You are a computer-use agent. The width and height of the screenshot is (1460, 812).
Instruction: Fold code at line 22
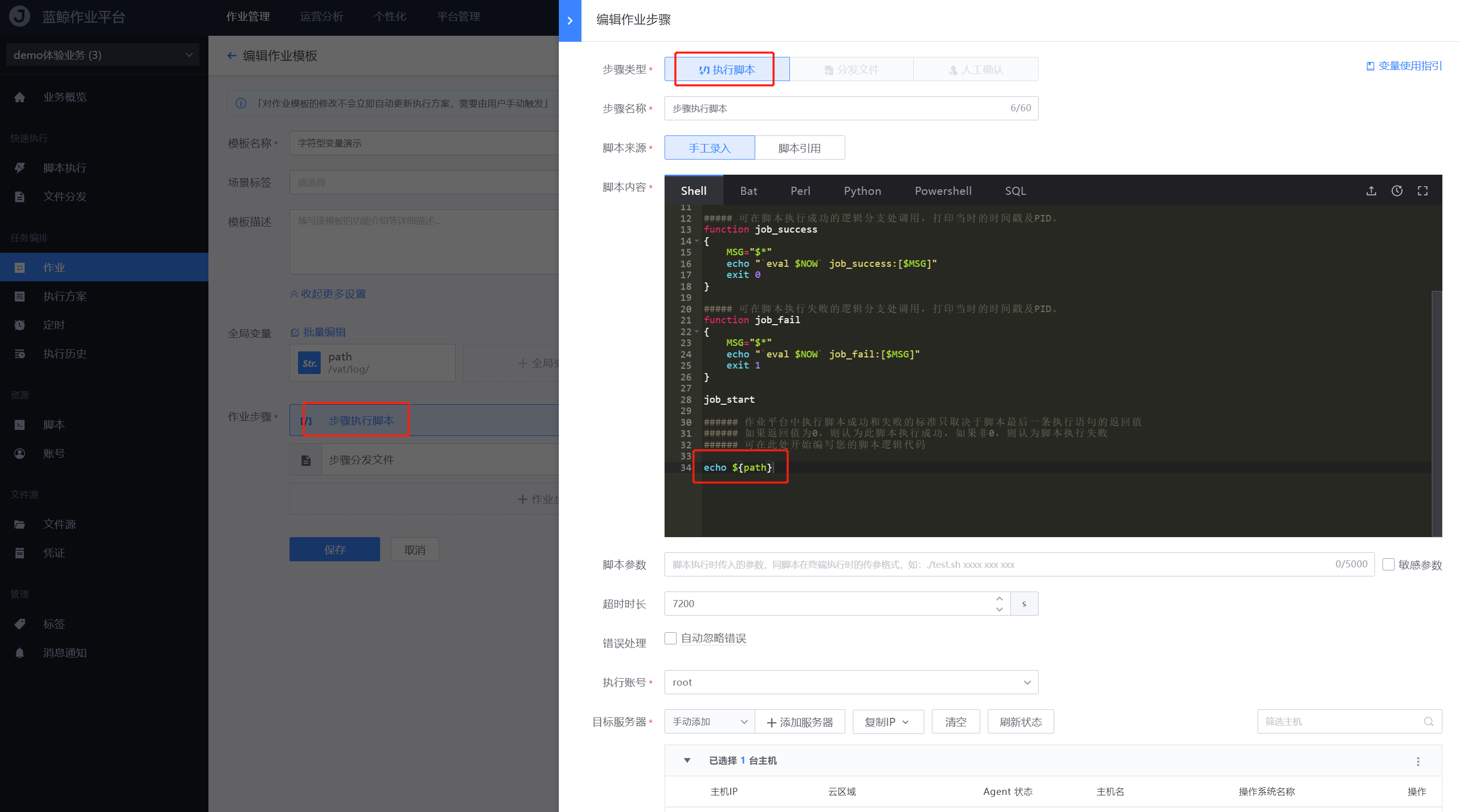coord(697,331)
